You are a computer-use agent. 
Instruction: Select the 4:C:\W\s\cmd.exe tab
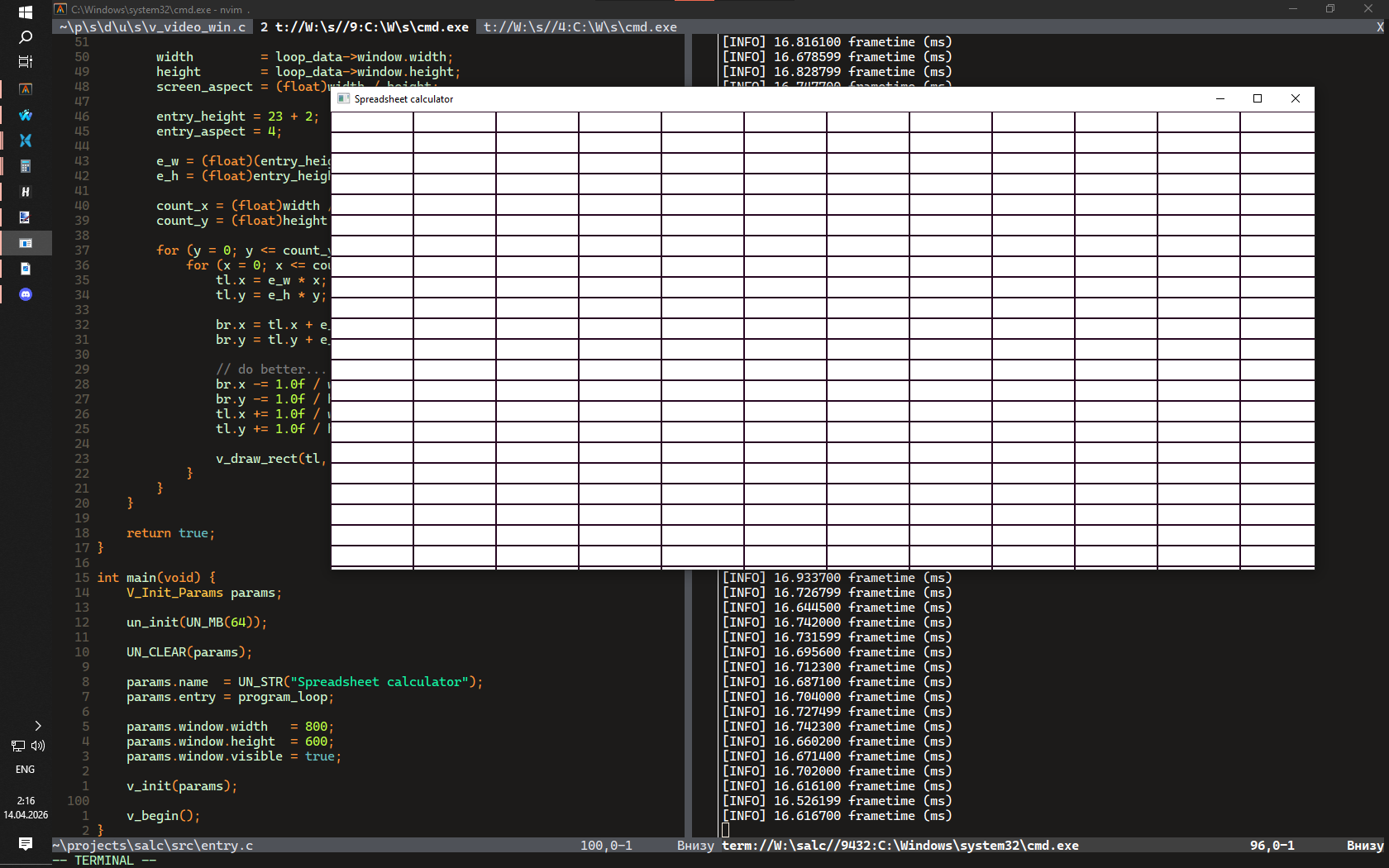coord(580,27)
